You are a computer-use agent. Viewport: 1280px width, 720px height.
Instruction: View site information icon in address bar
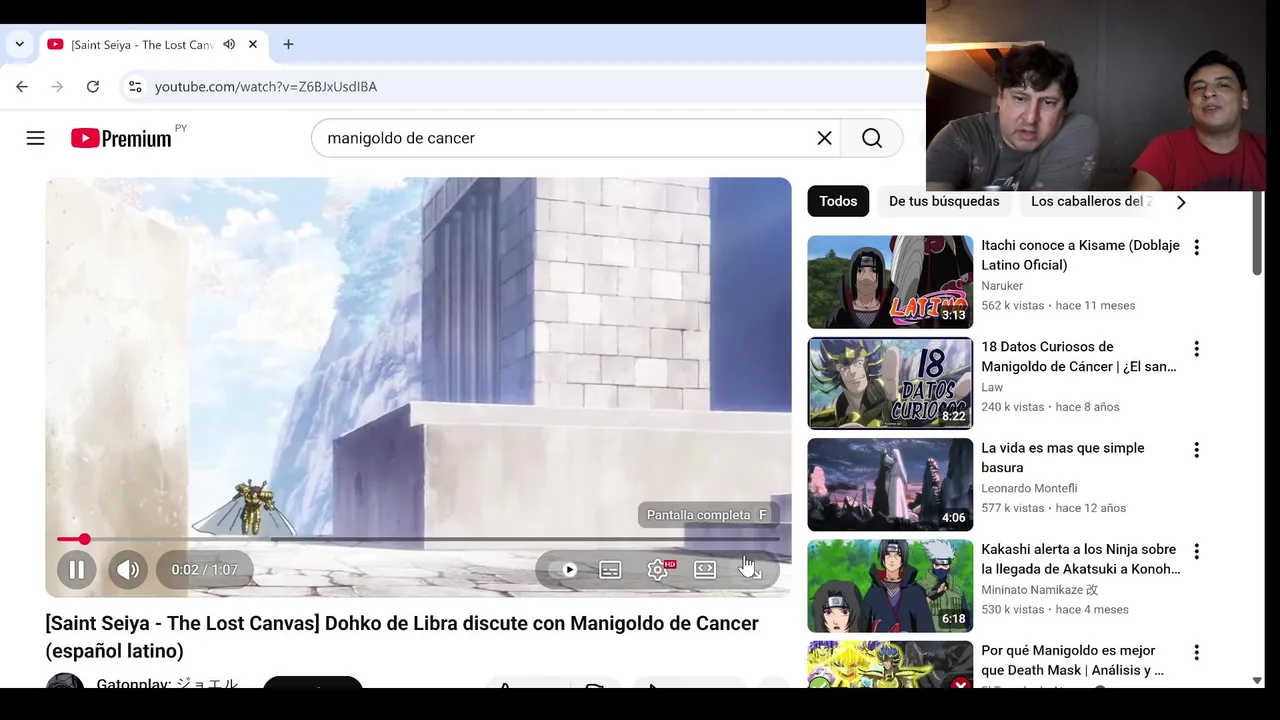point(135,87)
